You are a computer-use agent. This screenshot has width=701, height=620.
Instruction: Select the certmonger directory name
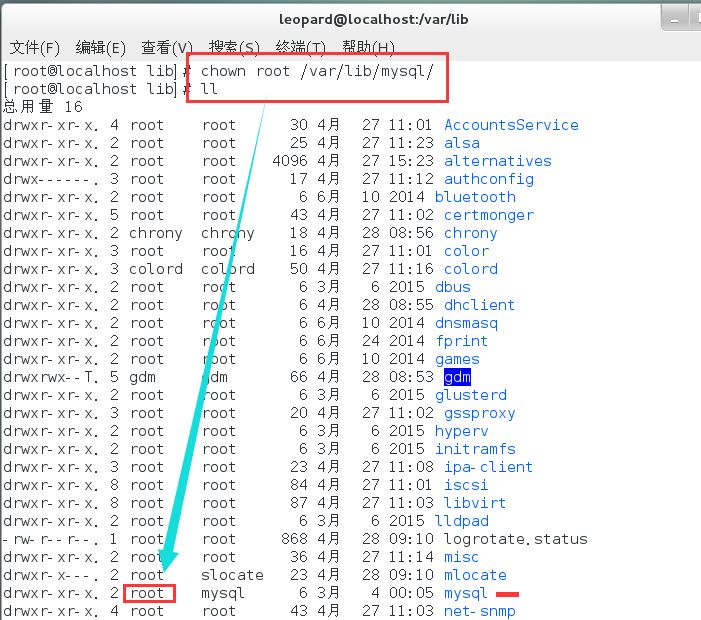pos(489,215)
